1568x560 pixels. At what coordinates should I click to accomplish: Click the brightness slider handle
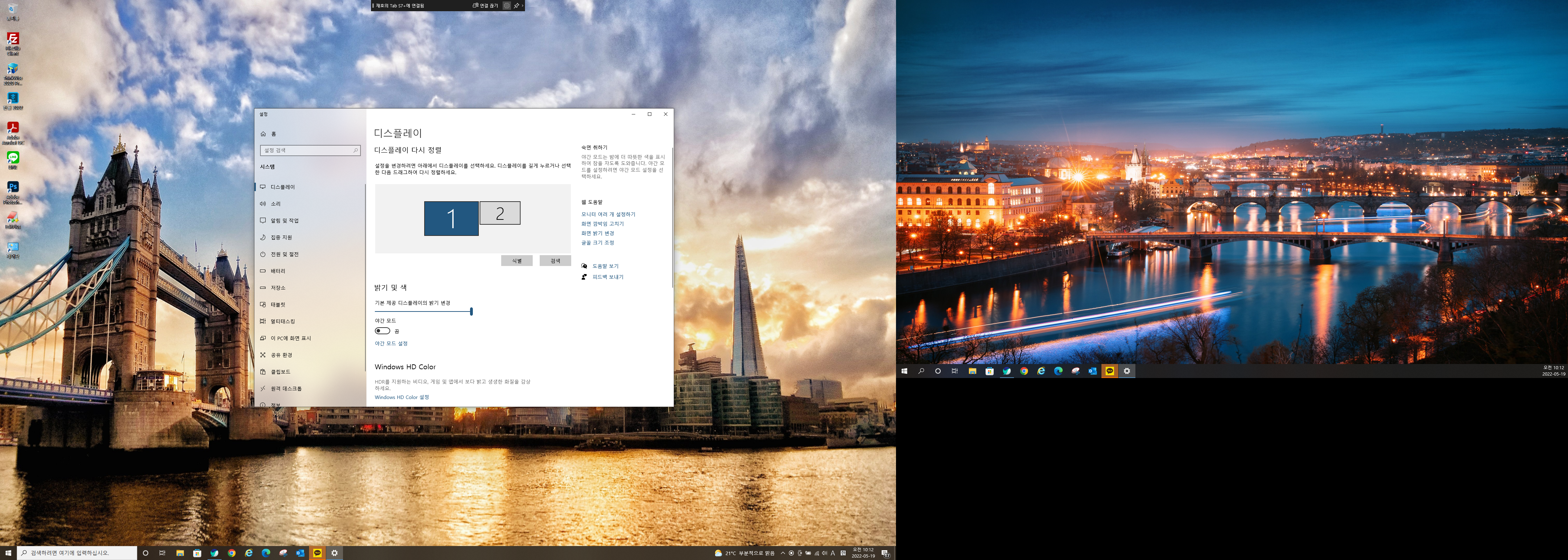471,311
